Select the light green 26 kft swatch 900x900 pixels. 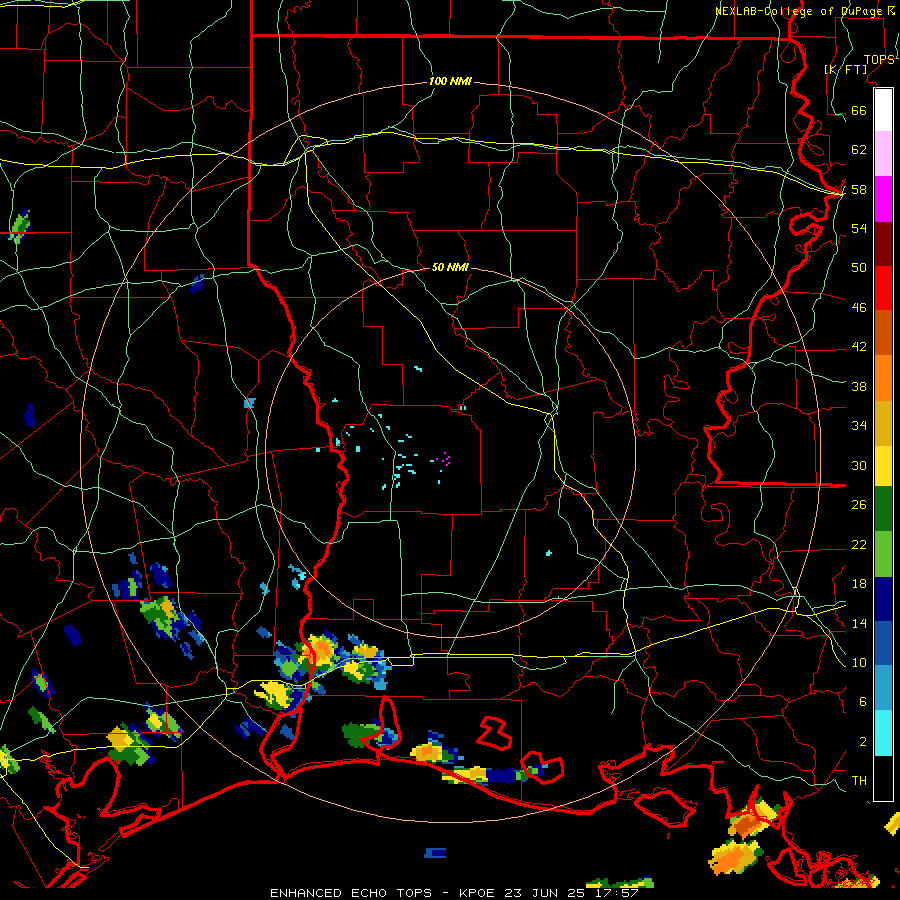[883, 554]
